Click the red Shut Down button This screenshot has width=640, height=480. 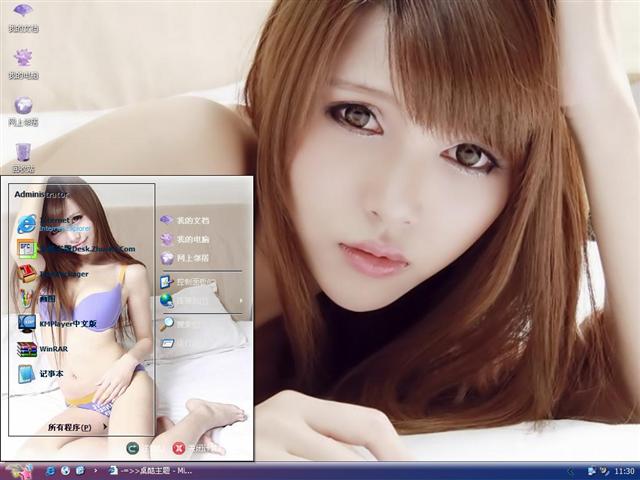[x=179, y=448]
